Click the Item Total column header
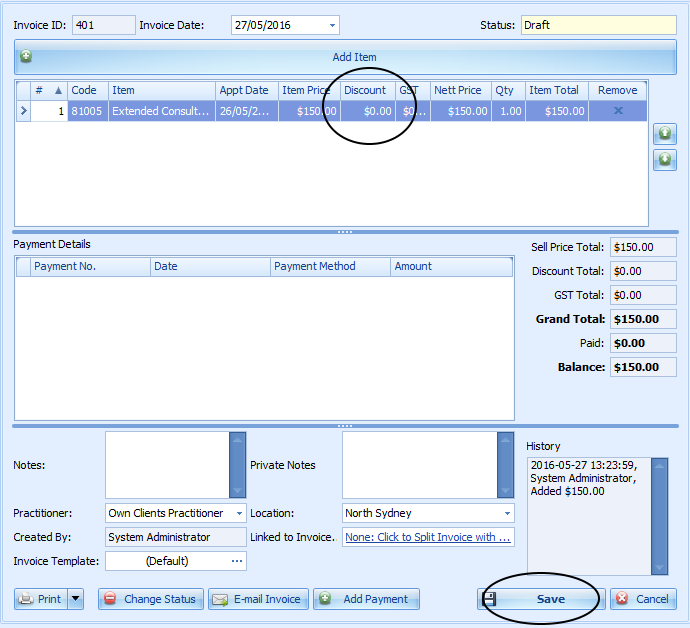Image resolution: width=690 pixels, height=628 pixels. 557,90
